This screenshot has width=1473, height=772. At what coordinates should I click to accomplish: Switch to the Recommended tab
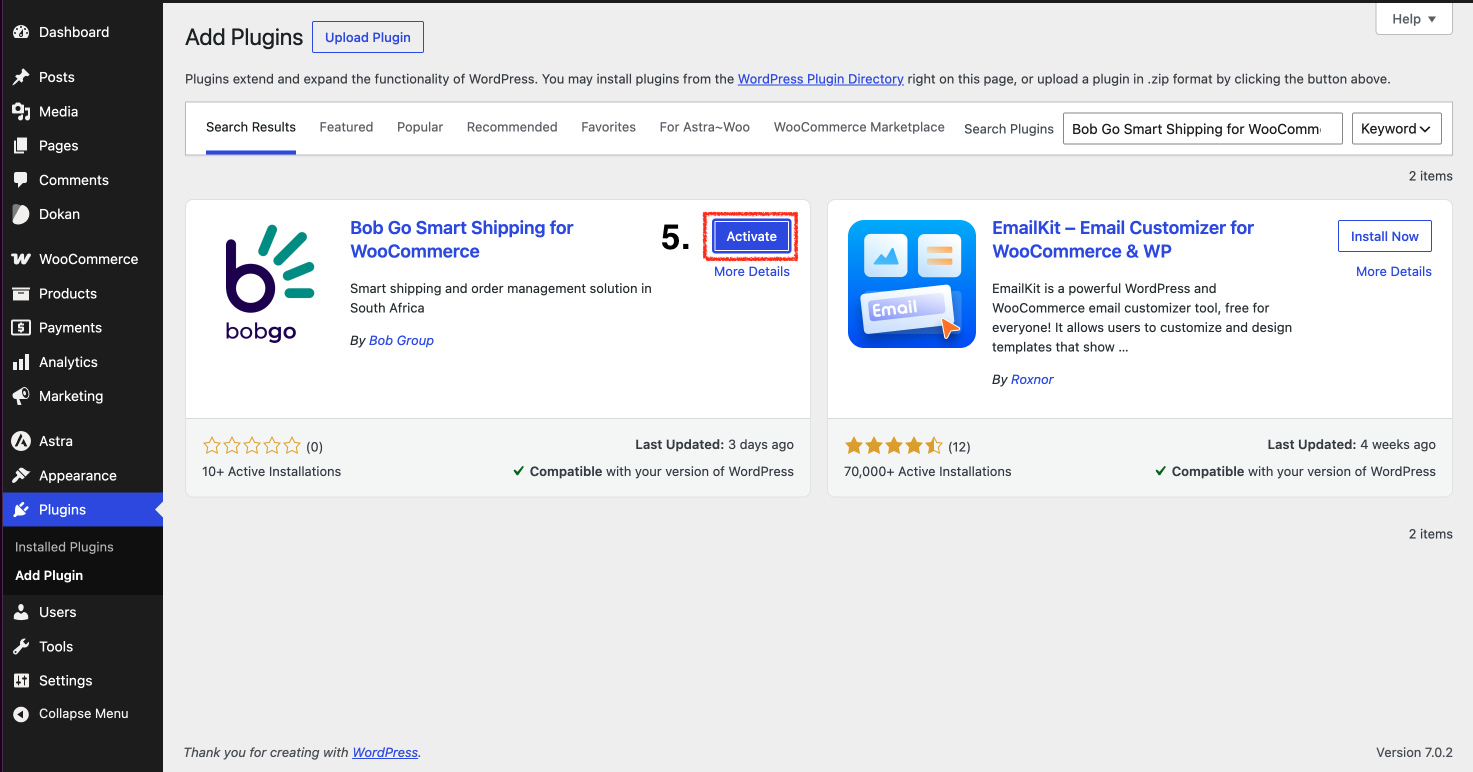tap(512, 127)
